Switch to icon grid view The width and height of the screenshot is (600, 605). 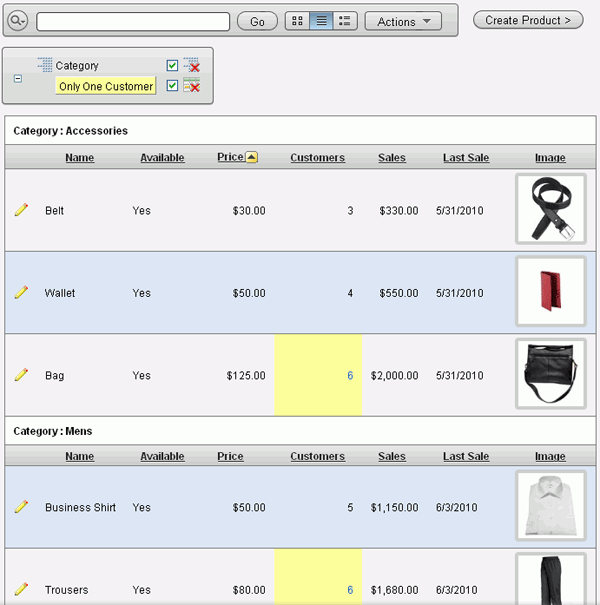[x=297, y=21]
